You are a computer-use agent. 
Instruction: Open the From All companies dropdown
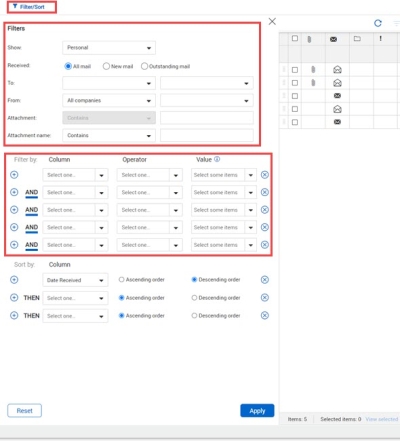[109, 100]
